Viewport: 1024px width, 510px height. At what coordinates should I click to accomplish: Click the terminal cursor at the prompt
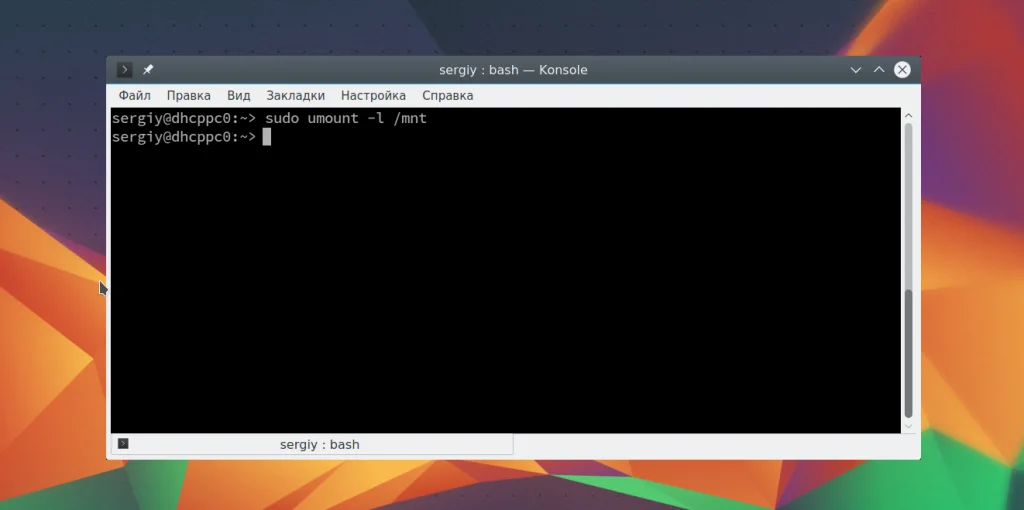266,137
